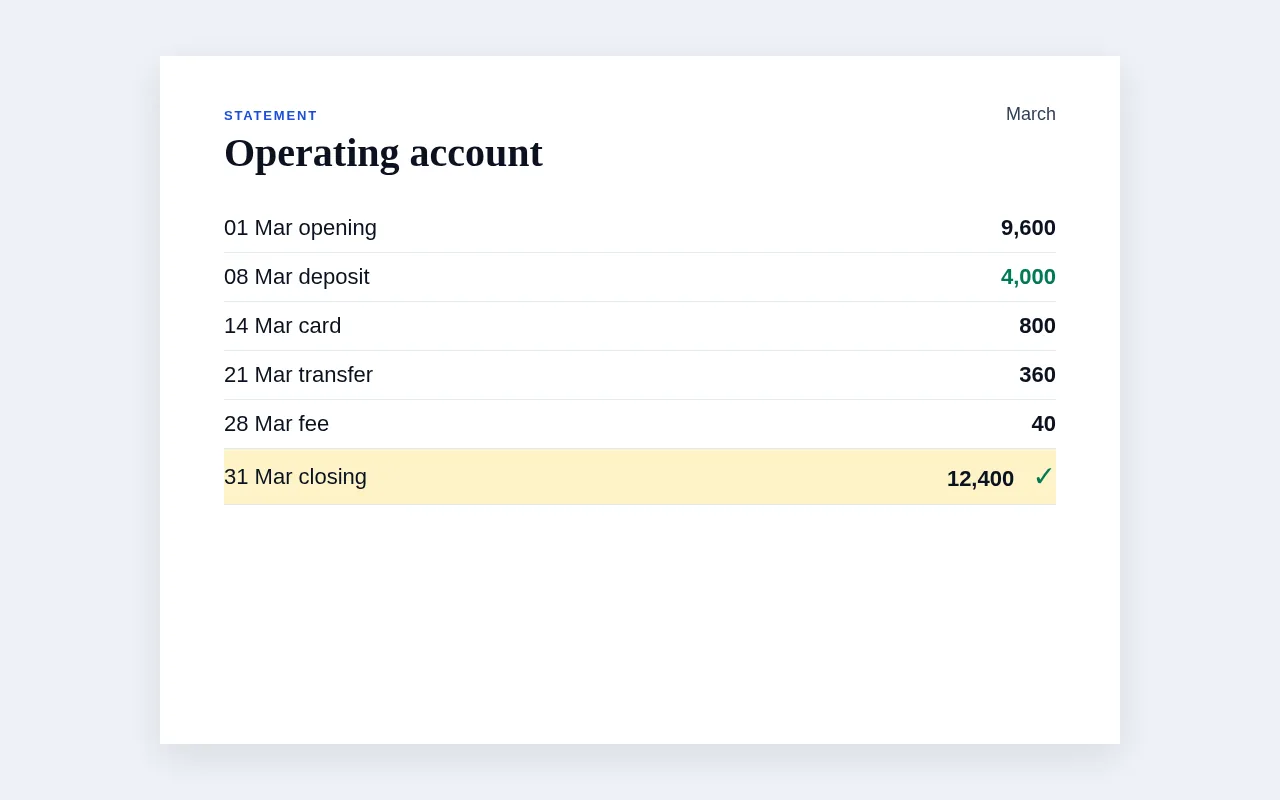Select the STATEMENT label
Viewport: 1280px width, 800px height.
coord(271,116)
